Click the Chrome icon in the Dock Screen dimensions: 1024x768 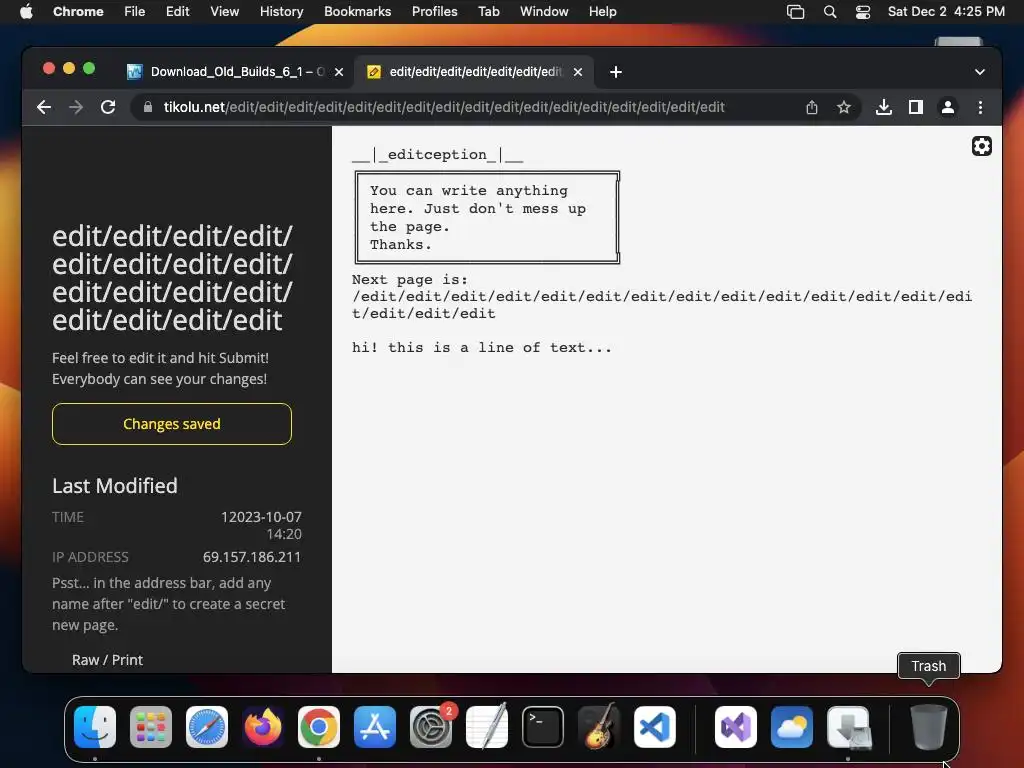319,727
